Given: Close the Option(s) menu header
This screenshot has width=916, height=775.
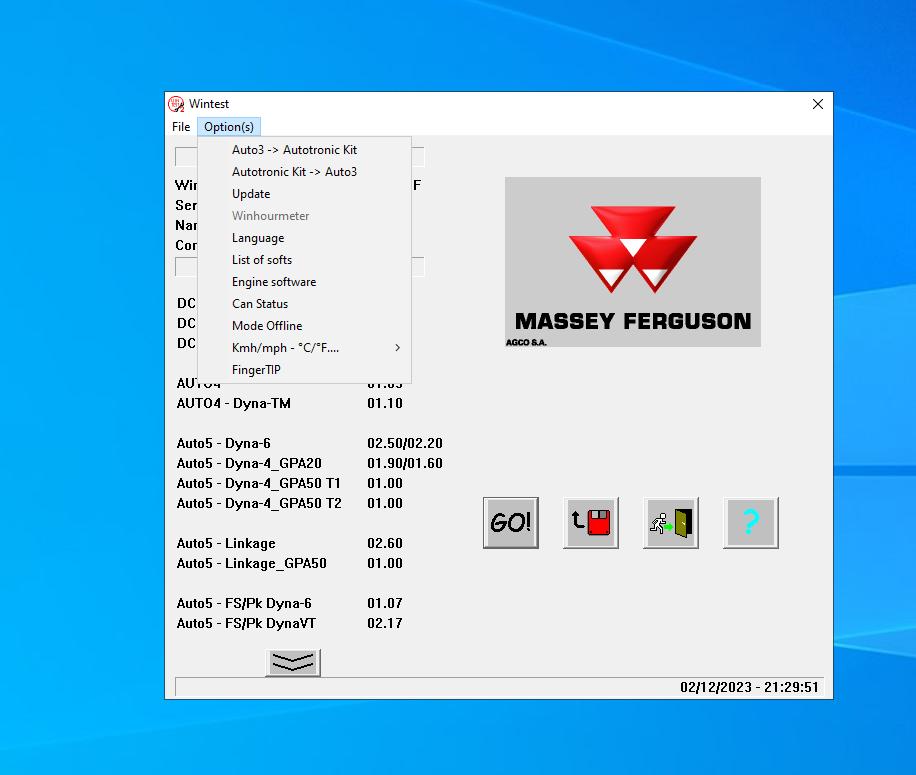Looking at the screenshot, I should click(228, 127).
